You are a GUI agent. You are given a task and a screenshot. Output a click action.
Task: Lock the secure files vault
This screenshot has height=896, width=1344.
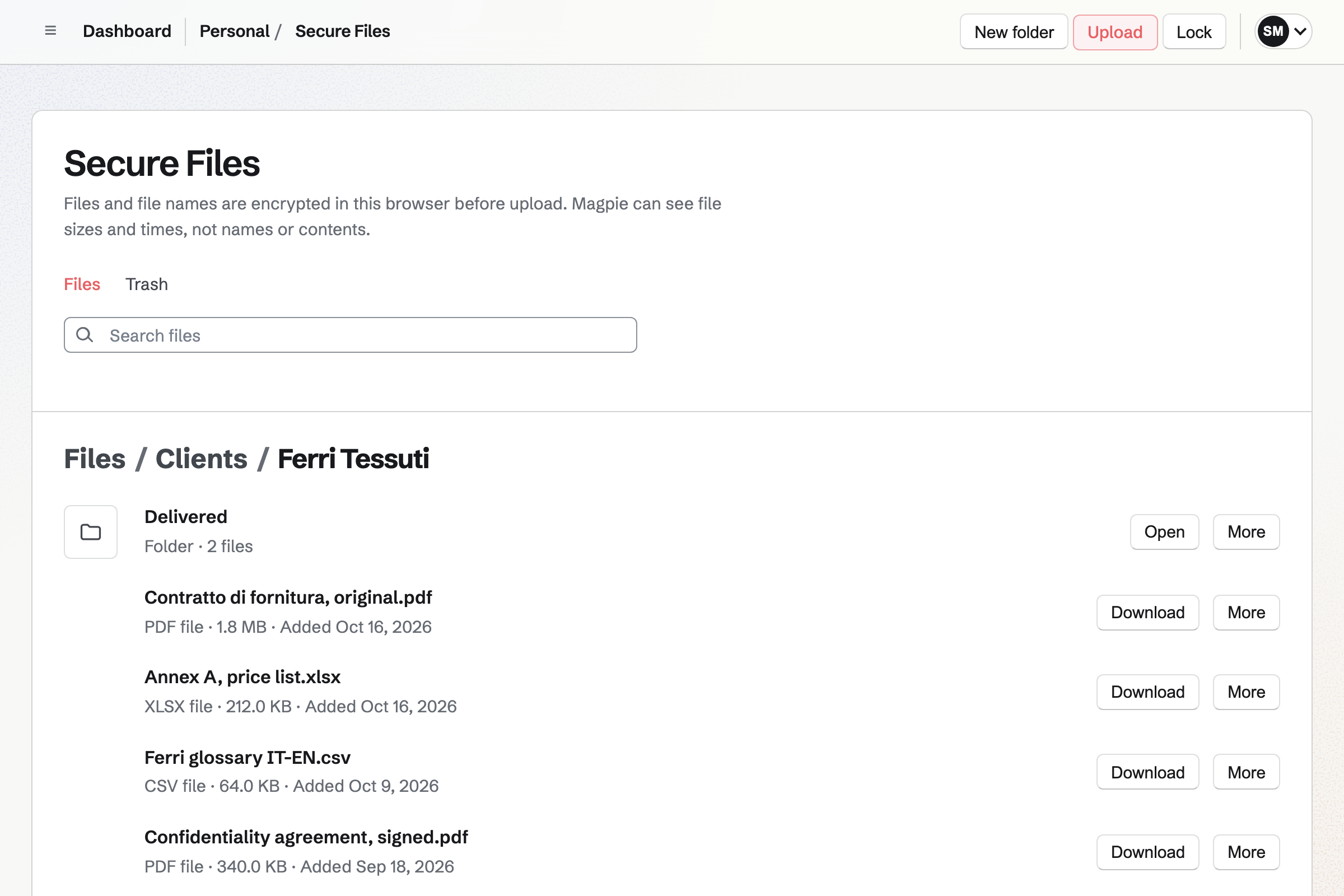(1194, 32)
